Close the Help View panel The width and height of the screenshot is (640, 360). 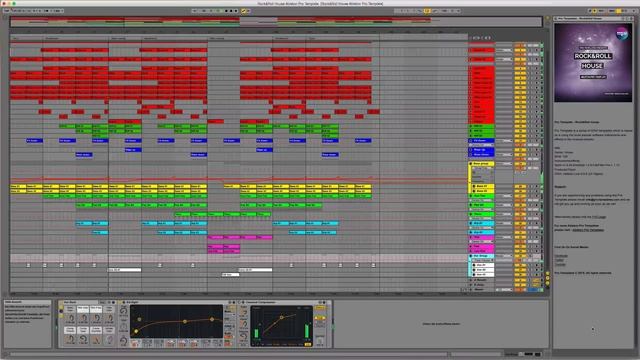631,18
